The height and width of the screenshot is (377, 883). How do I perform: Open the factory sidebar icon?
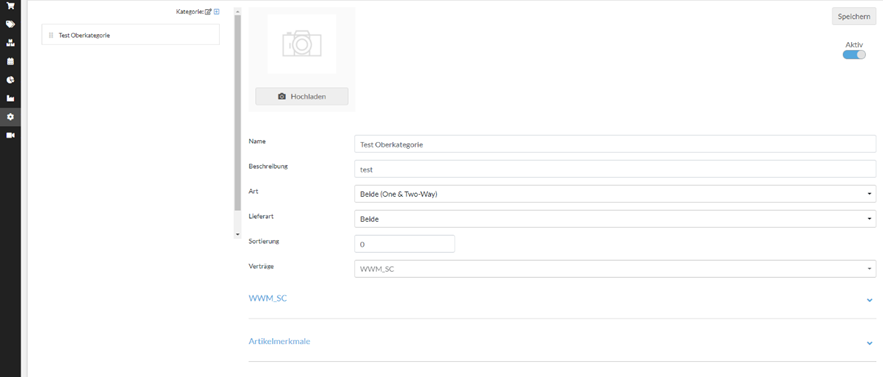tap(10, 99)
